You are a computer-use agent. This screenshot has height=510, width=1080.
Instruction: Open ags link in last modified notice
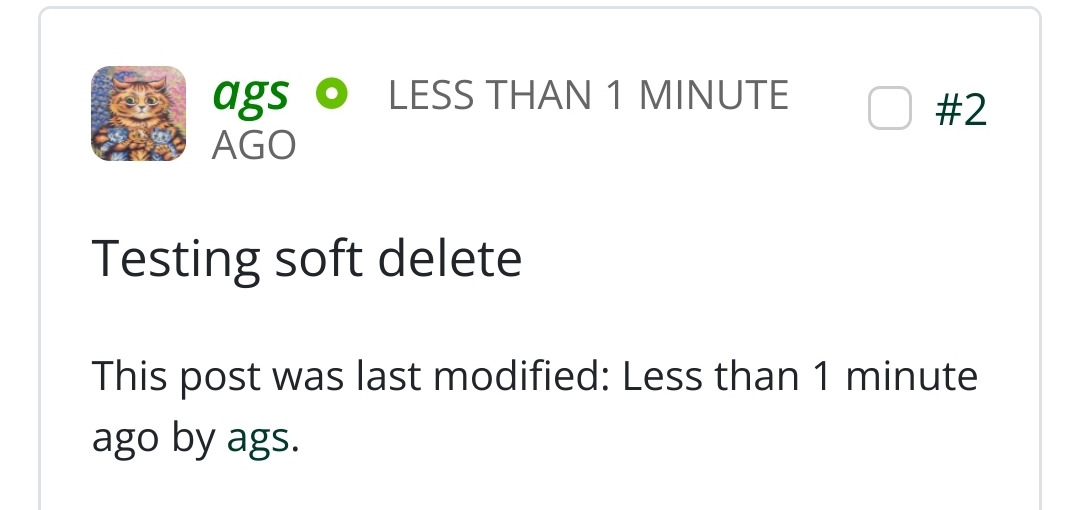(x=258, y=438)
